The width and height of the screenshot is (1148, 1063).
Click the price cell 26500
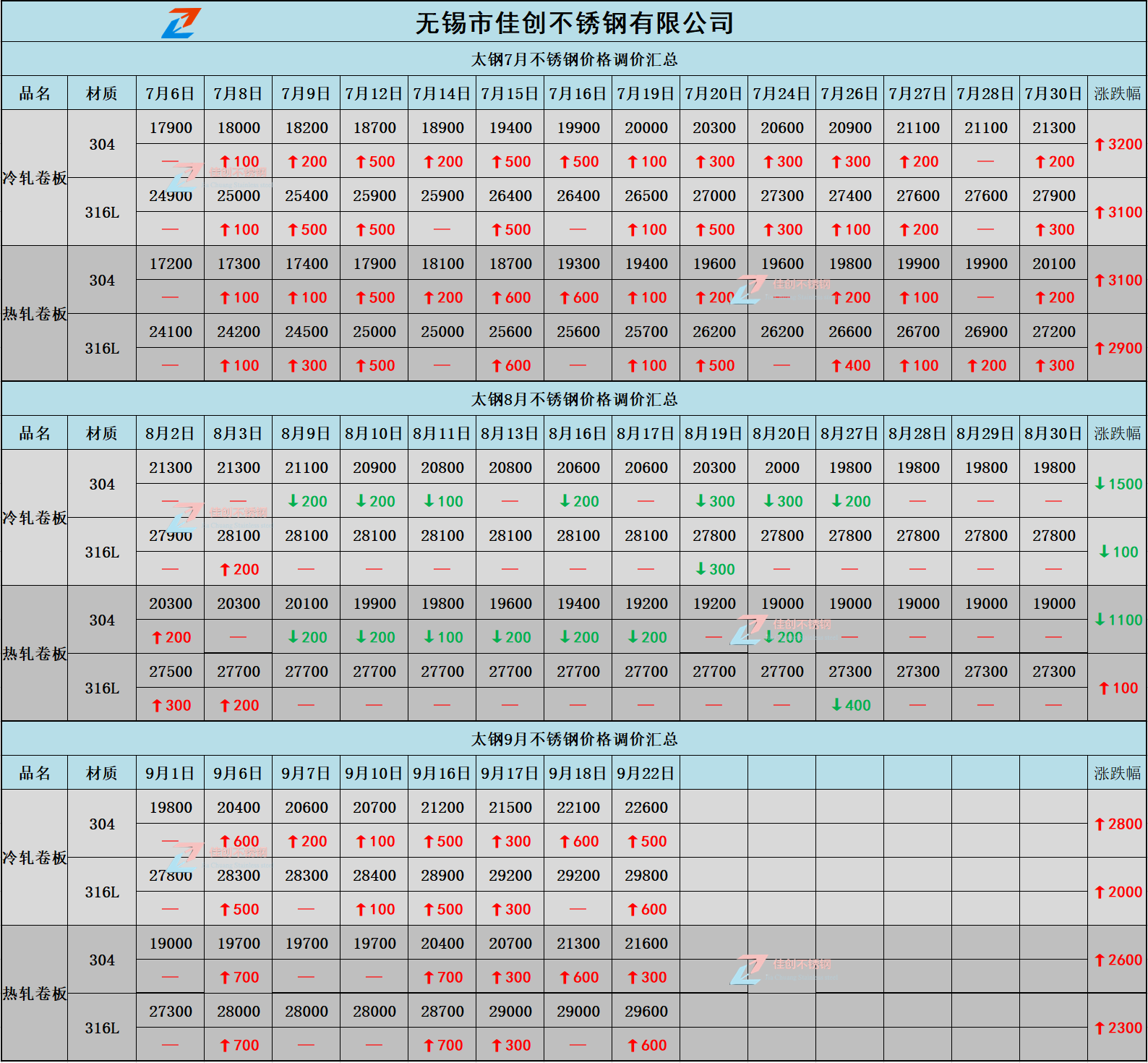pyautogui.click(x=646, y=195)
